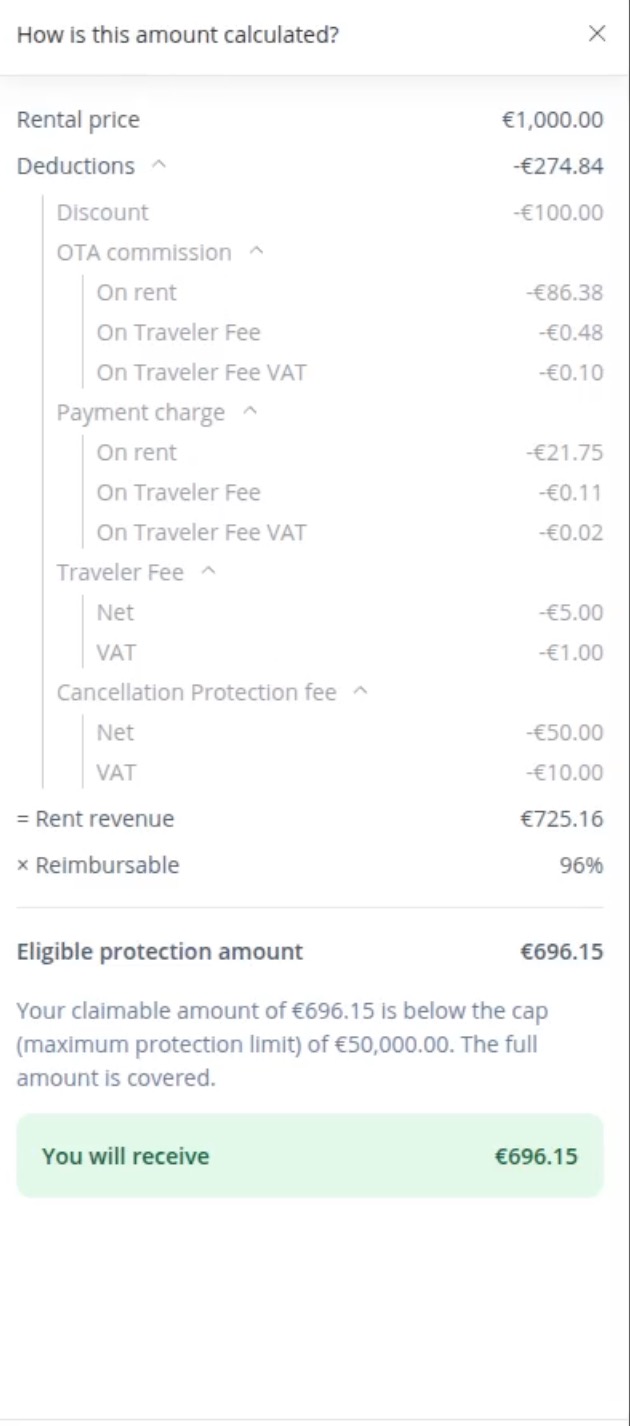
Task: Click the Reimbursable 96% value
Action: 581,866
